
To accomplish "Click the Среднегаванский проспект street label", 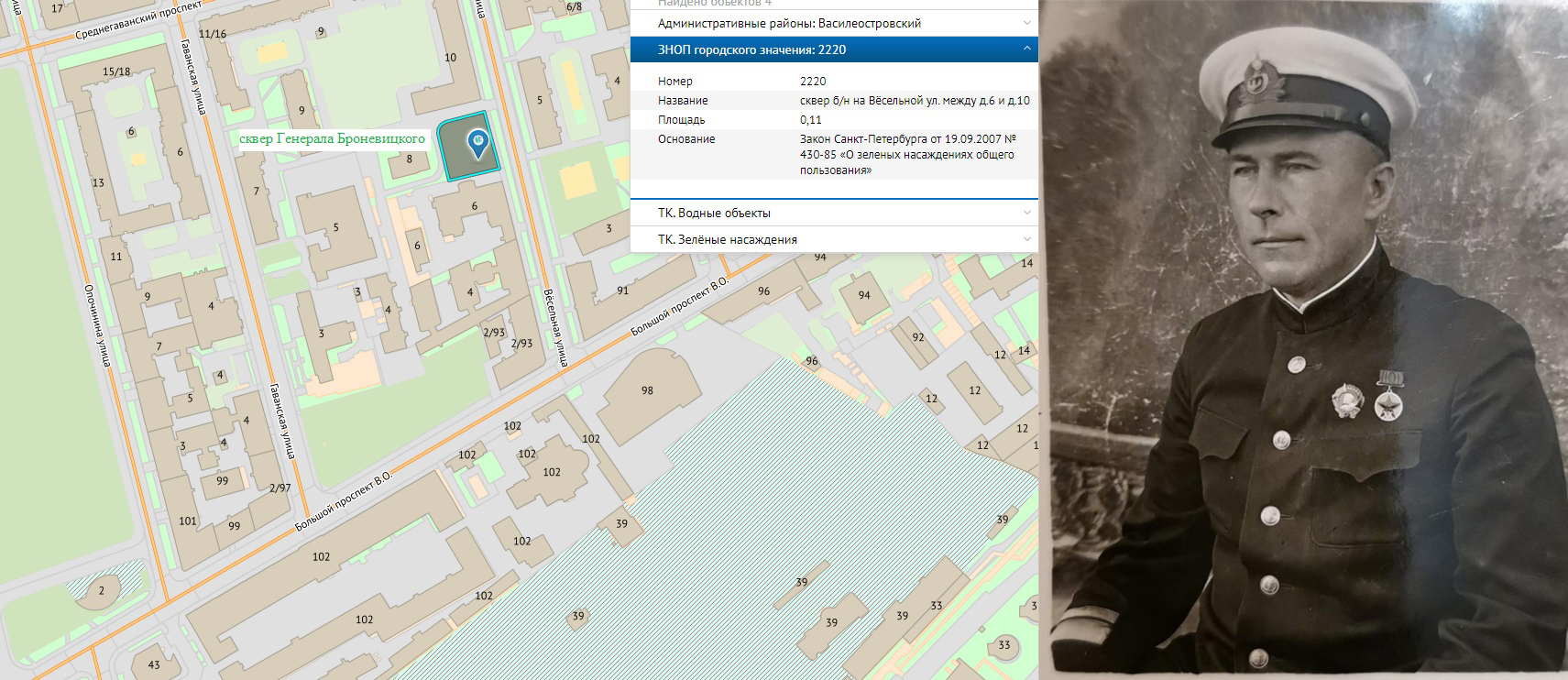I will 137,21.
